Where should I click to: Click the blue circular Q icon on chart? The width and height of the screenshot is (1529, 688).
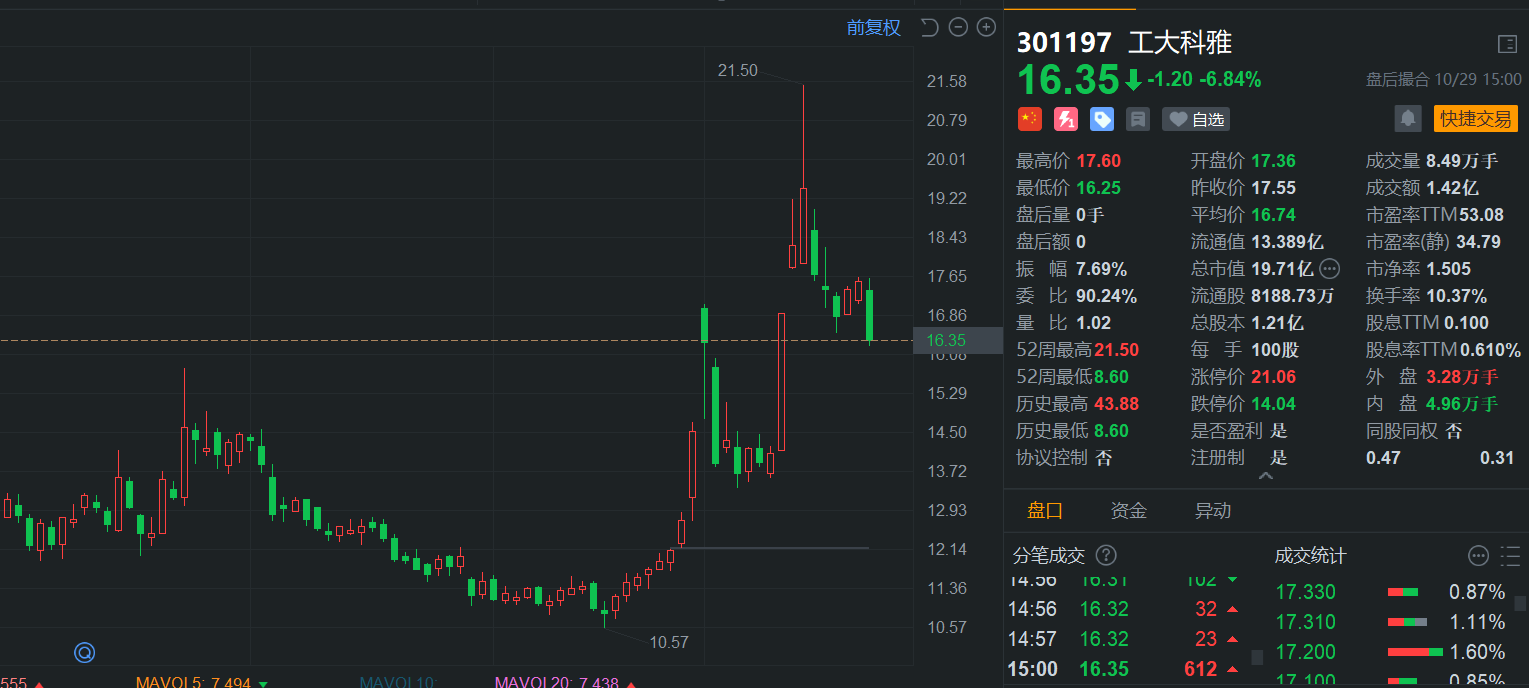(85, 653)
